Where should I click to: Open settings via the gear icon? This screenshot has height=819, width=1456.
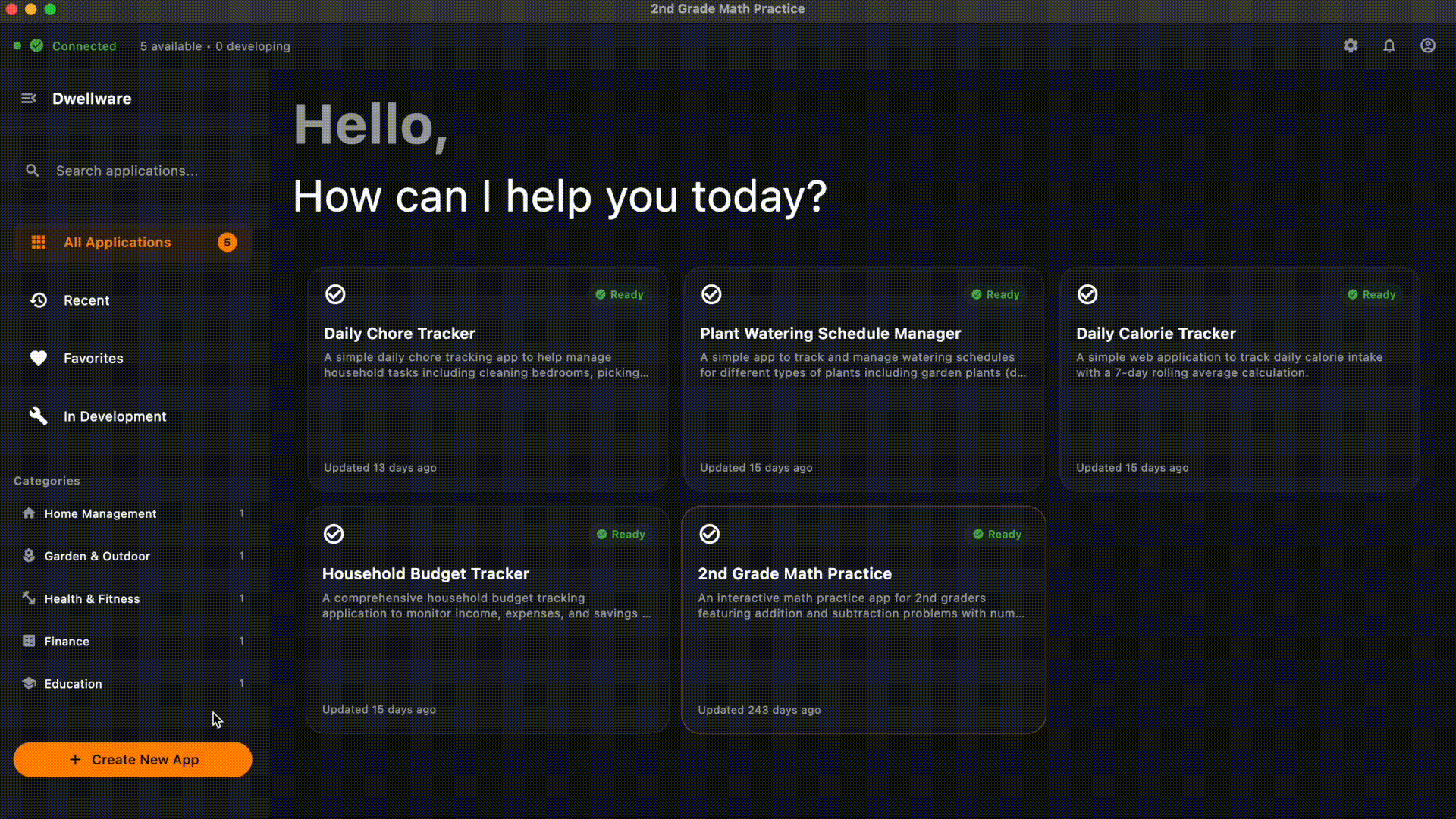click(x=1351, y=45)
